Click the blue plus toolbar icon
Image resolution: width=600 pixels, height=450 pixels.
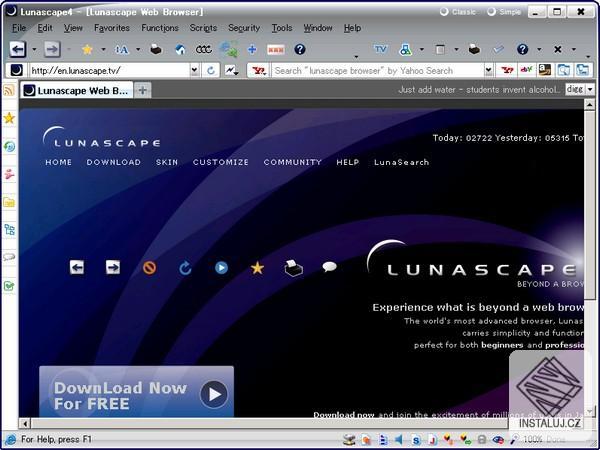(252, 49)
